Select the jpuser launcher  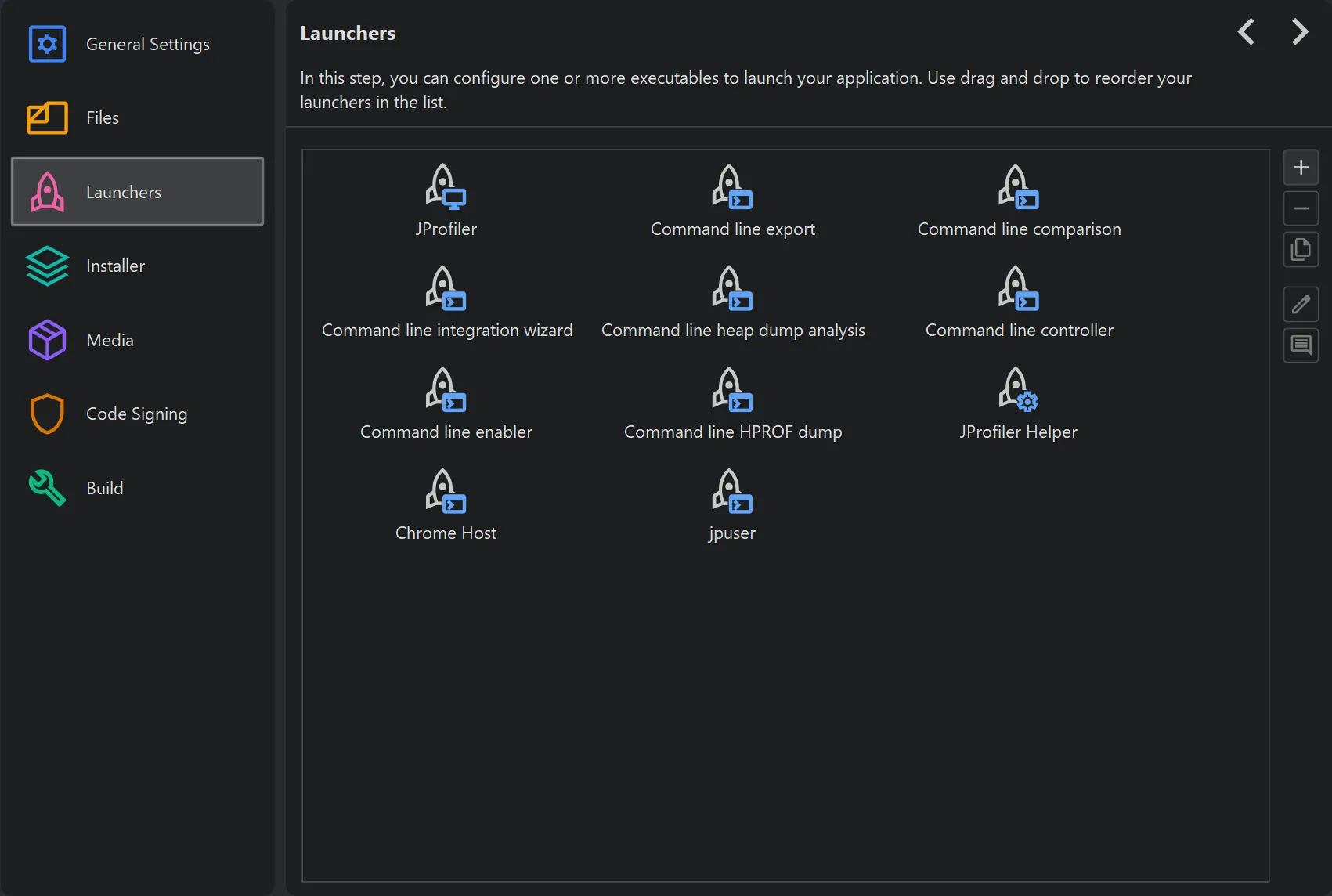point(731,492)
